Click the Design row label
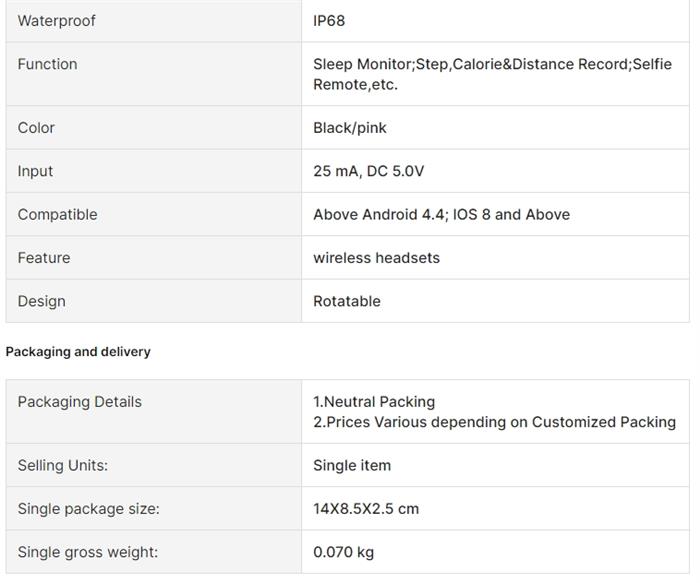The image size is (700, 583). click(x=41, y=301)
